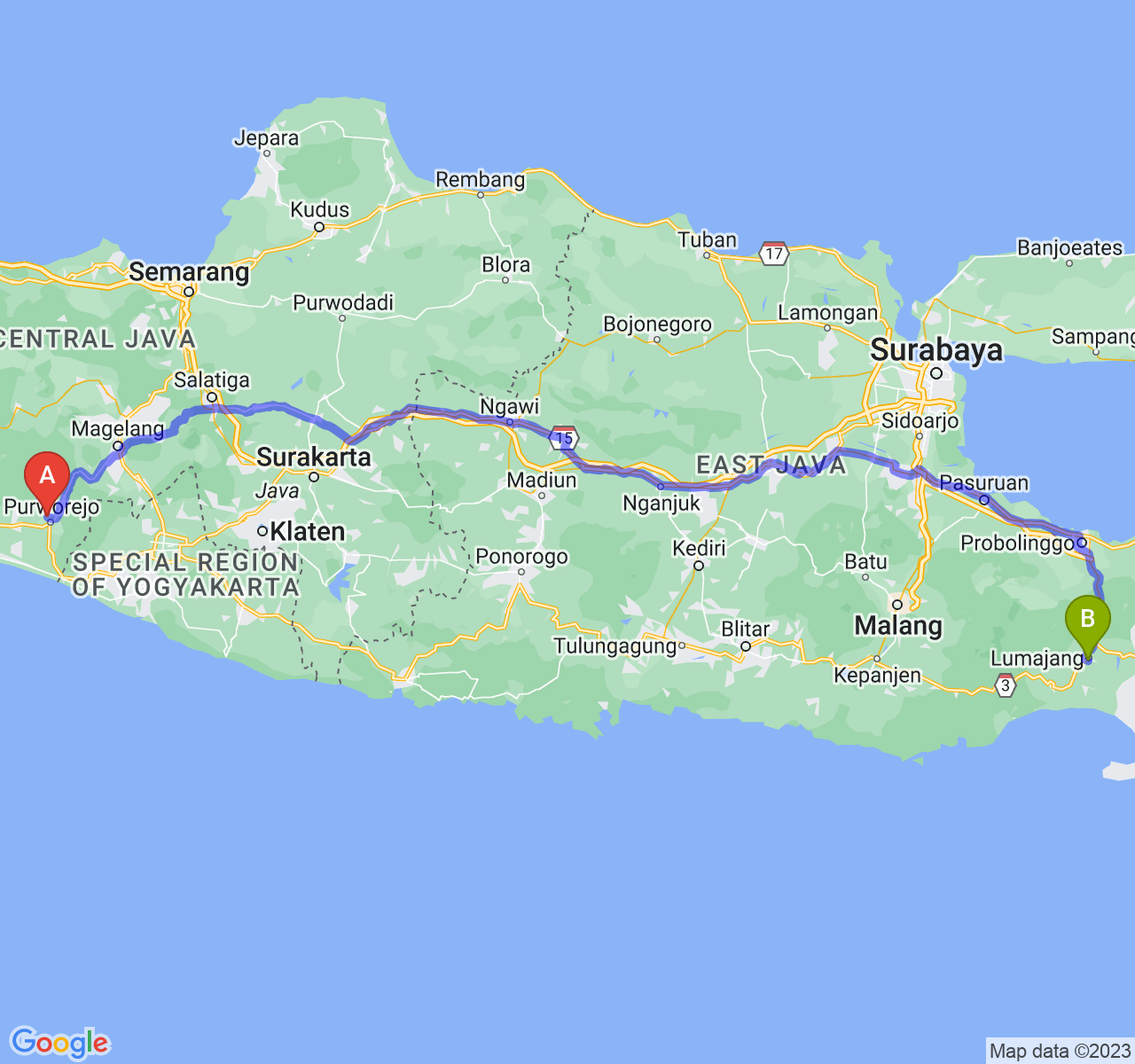Click the Kediri town label
Image resolution: width=1135 pixels, height=1064 pixels.
tap(699, 548)
